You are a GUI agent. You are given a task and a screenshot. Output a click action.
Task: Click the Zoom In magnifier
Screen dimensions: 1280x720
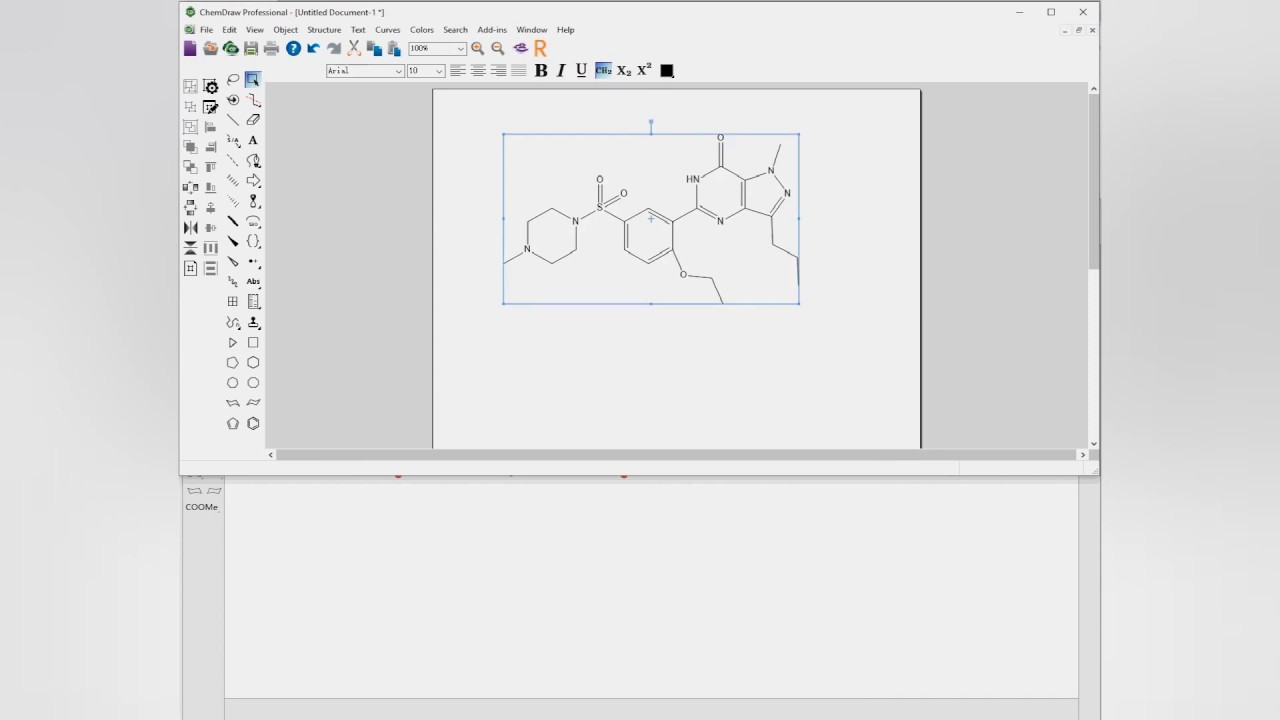click(x=478, y=48)
